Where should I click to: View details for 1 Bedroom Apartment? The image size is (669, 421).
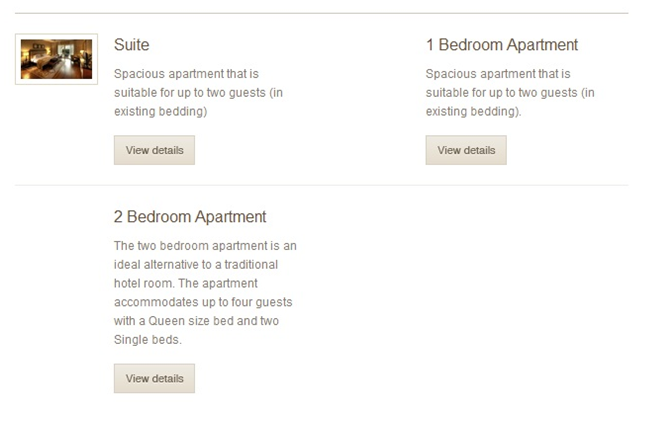click(466, 150)
